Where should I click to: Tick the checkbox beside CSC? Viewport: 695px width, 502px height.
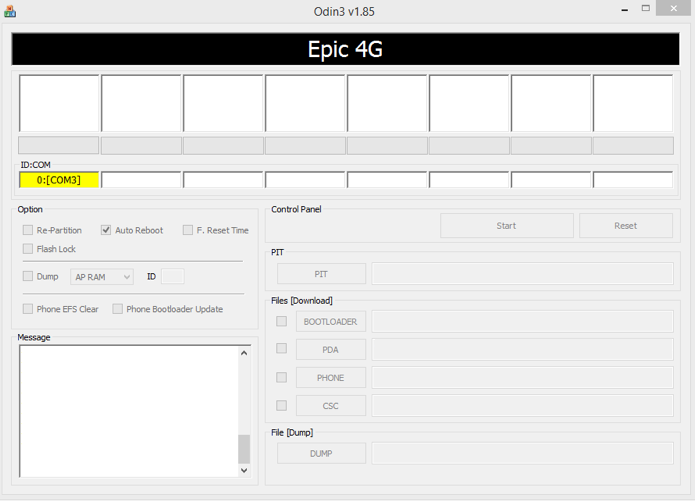tap(281, 405)
